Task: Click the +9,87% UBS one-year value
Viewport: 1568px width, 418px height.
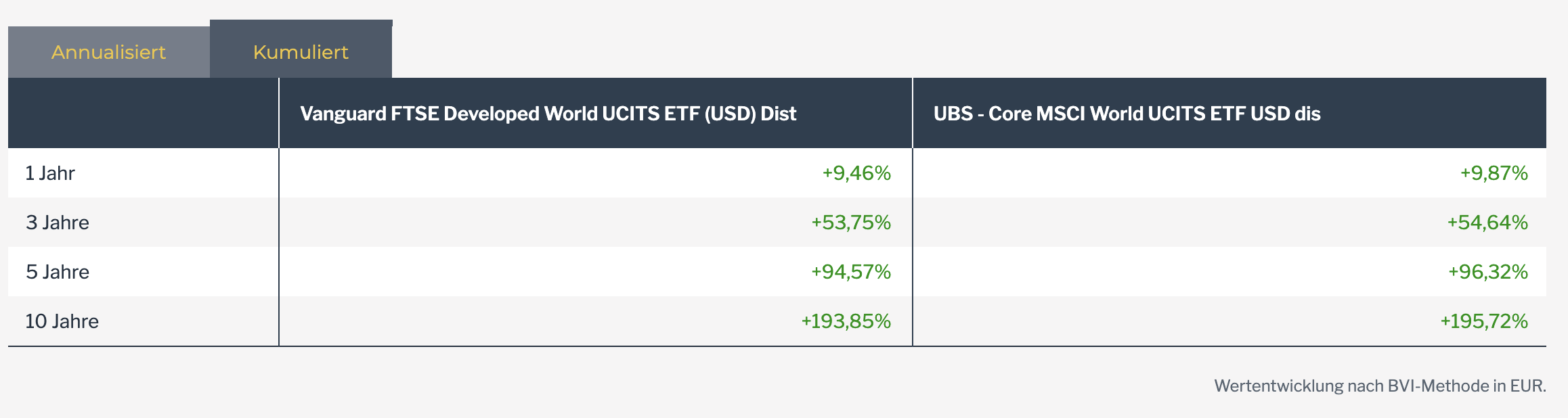Action: (1494, 173)
